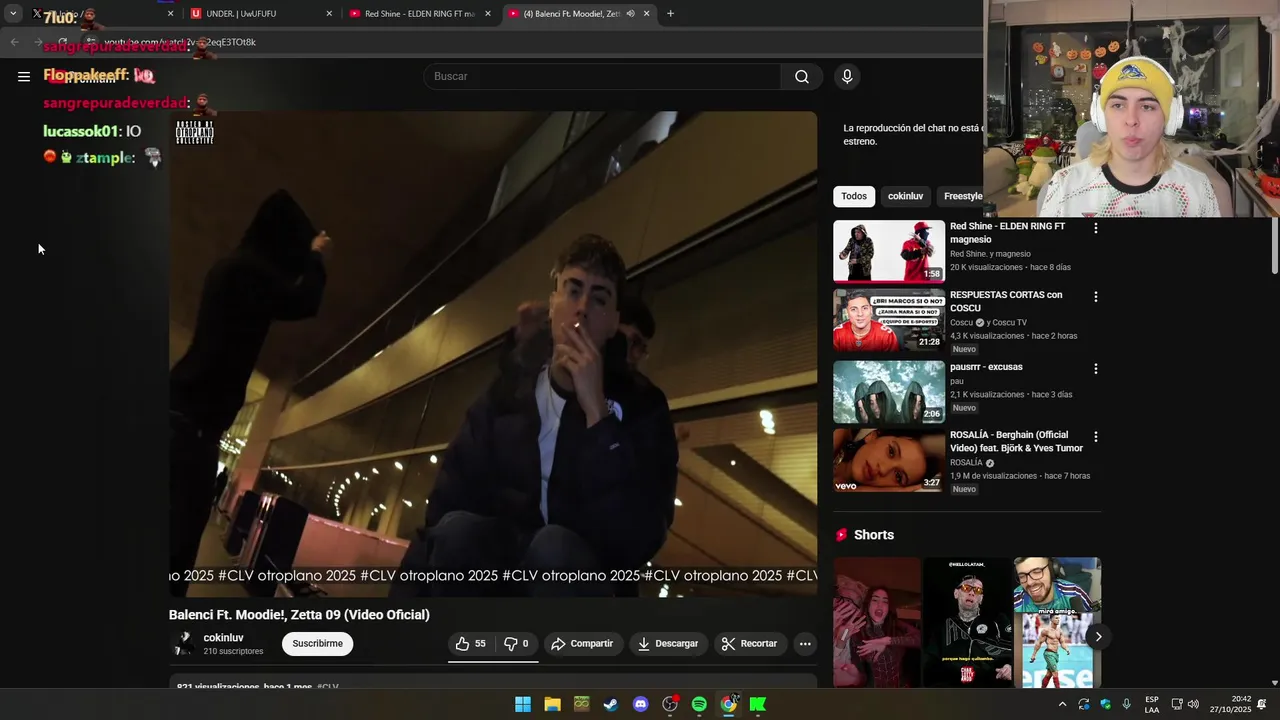Open more actions ellipsis below video
1280x720 pixels.
(x=805, y=644)
